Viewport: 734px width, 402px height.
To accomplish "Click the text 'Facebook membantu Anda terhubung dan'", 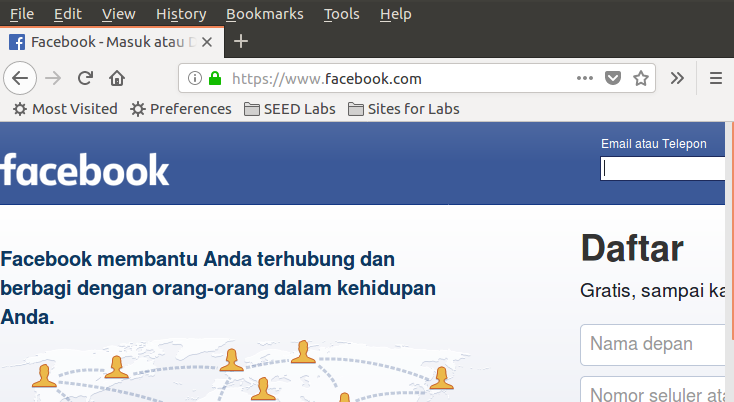I will [198, 259].
